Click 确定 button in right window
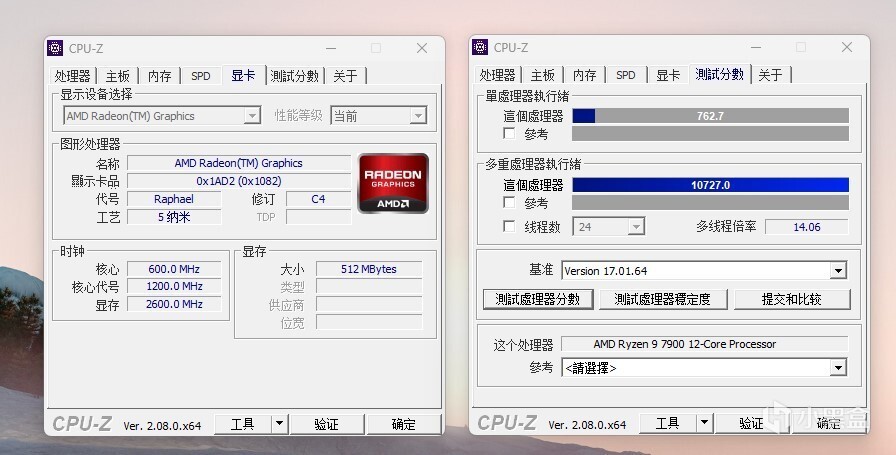This screenshot has height=455, width=896. click(x=829, y=423)
